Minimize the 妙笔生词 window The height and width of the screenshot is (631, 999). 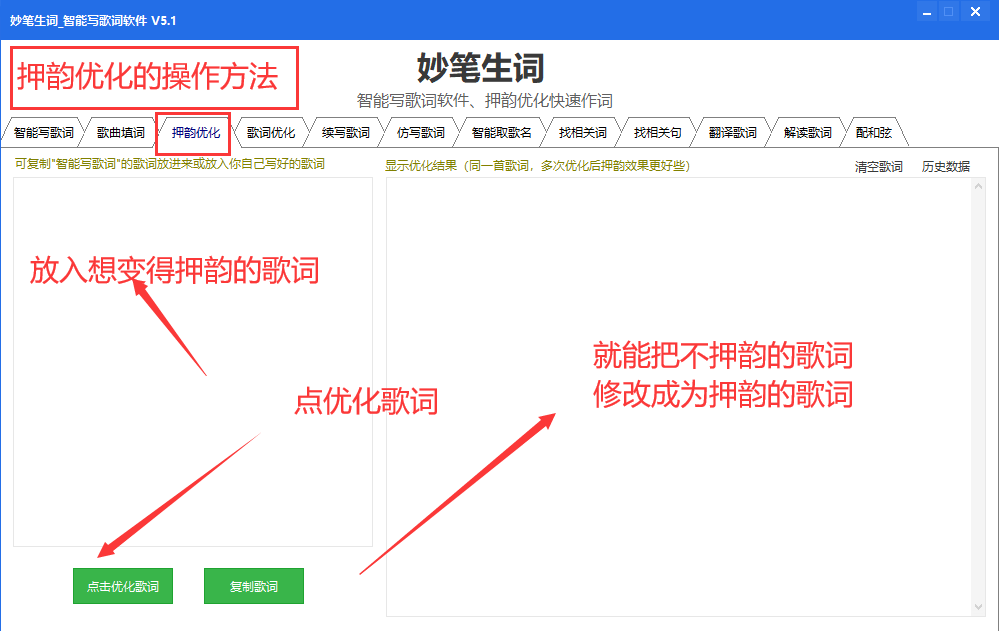(x=926, y=12)
